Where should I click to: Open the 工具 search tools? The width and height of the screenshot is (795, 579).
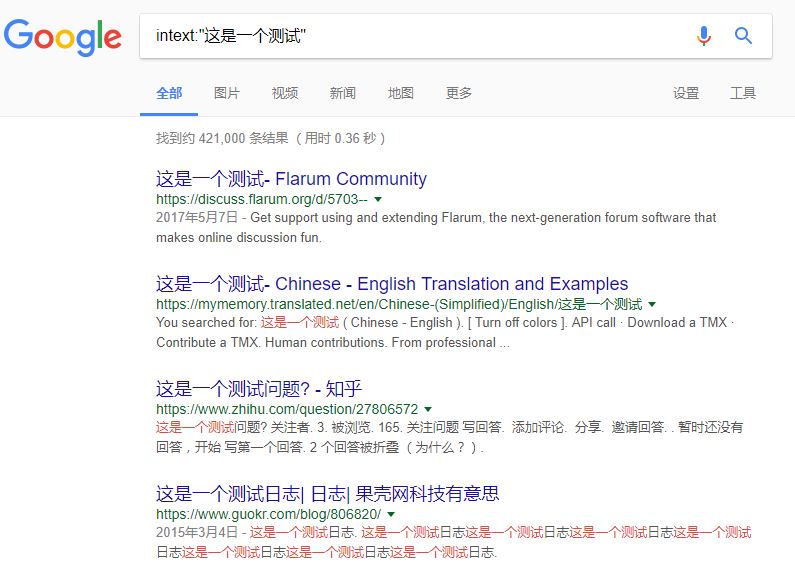click(743, 93)
